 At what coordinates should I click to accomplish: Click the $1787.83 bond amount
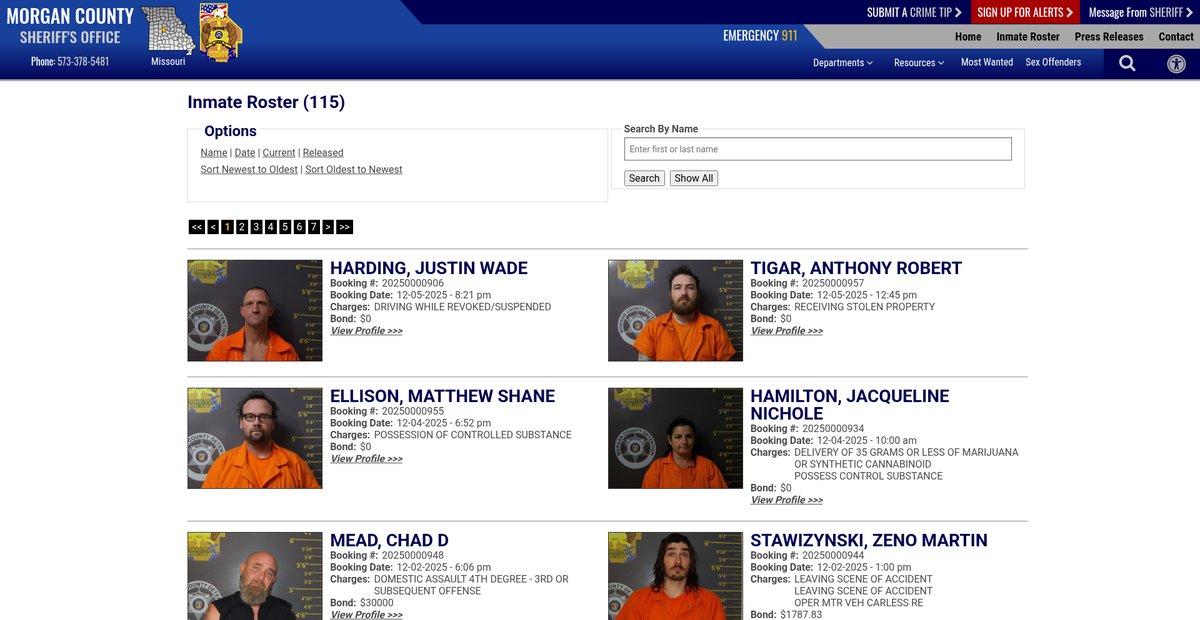point(801,615)
